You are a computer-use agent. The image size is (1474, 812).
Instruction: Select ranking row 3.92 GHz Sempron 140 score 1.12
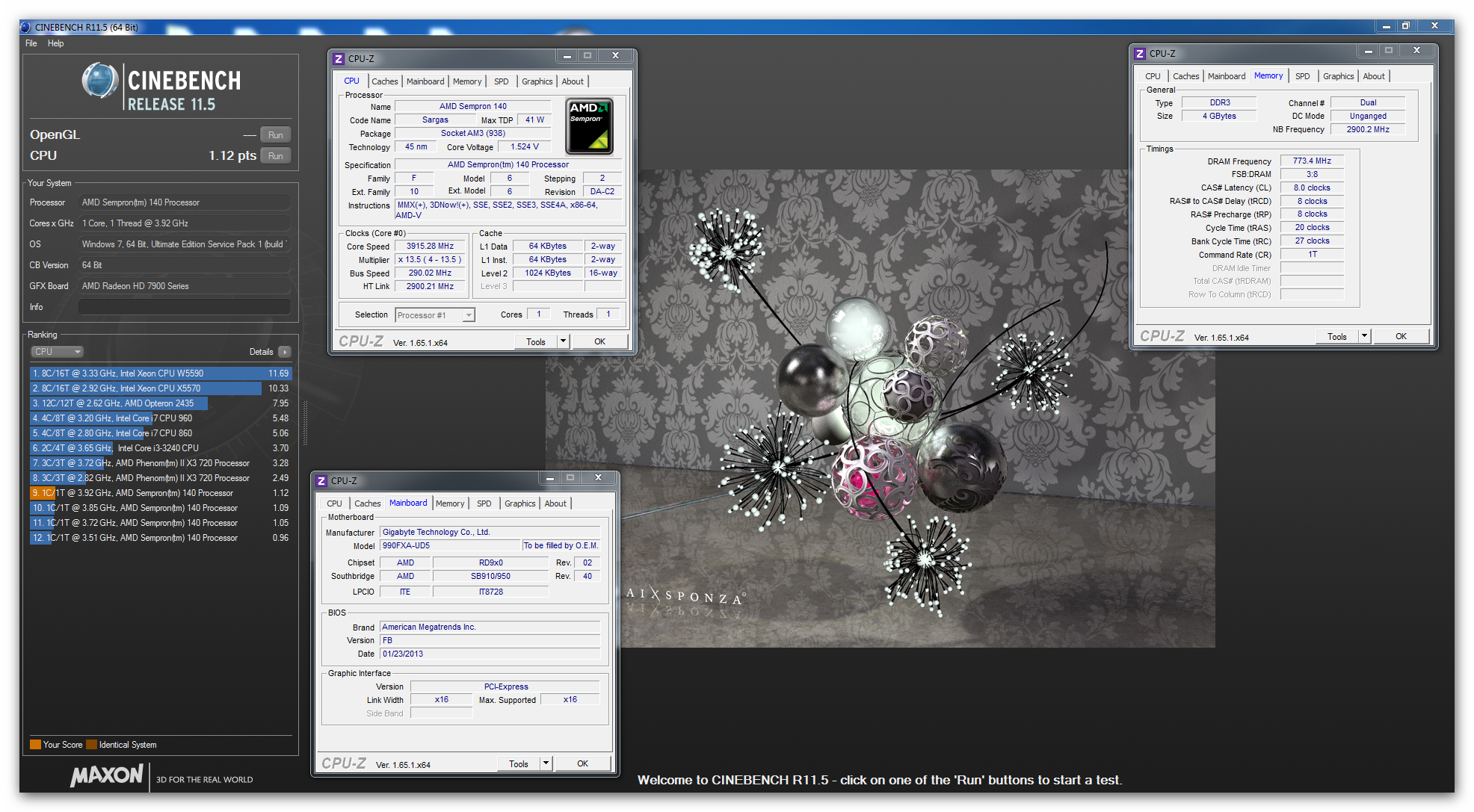(x=161, y=493)
